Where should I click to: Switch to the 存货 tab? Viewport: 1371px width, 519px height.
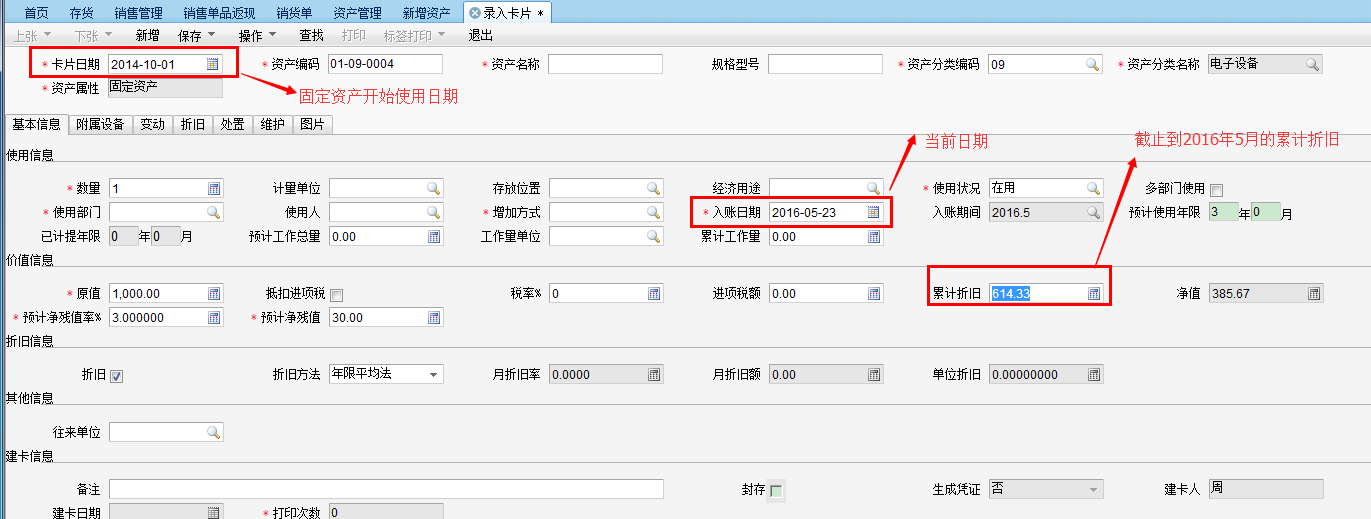click(x=82, y=13)
